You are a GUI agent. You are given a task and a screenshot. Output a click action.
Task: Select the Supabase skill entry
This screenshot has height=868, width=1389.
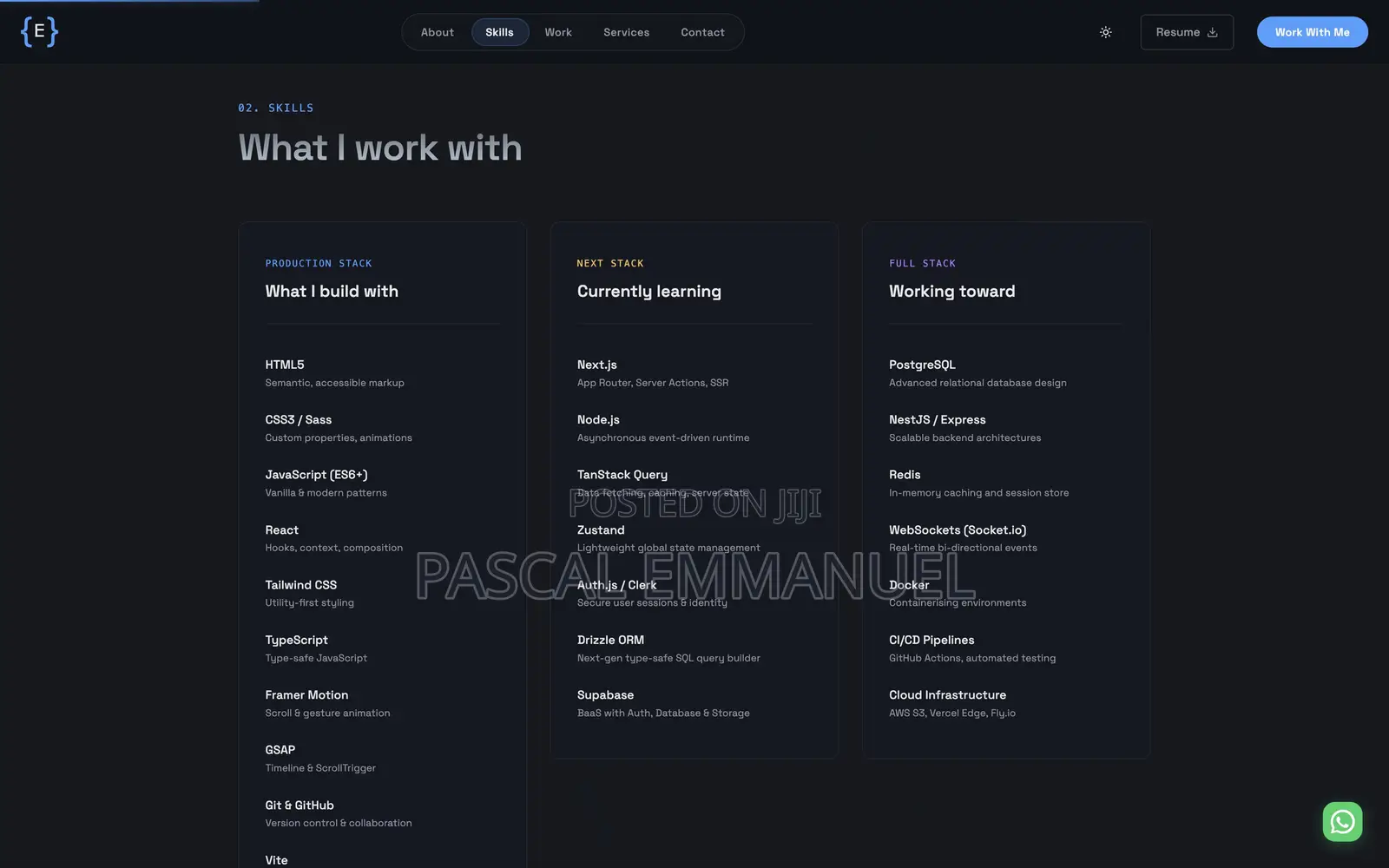605,694
